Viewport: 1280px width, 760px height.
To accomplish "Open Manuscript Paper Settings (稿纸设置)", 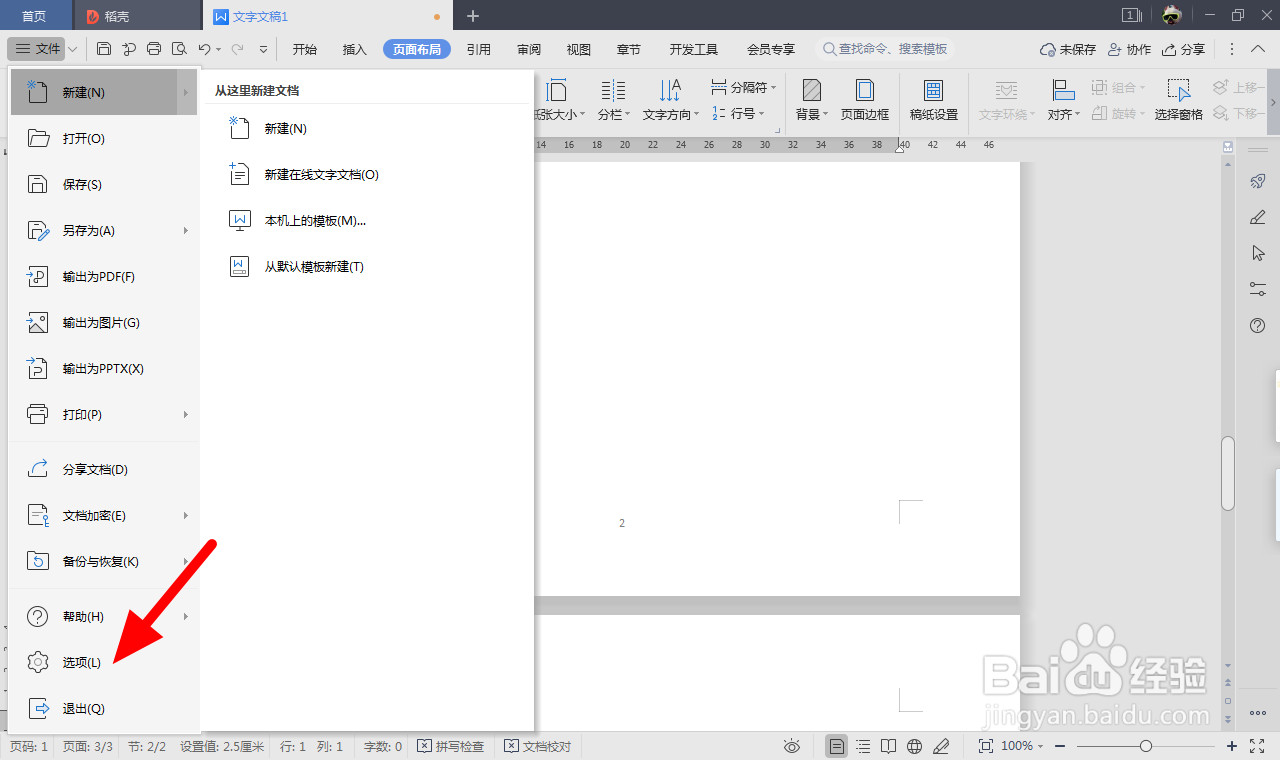I will (x=934, y=100).
